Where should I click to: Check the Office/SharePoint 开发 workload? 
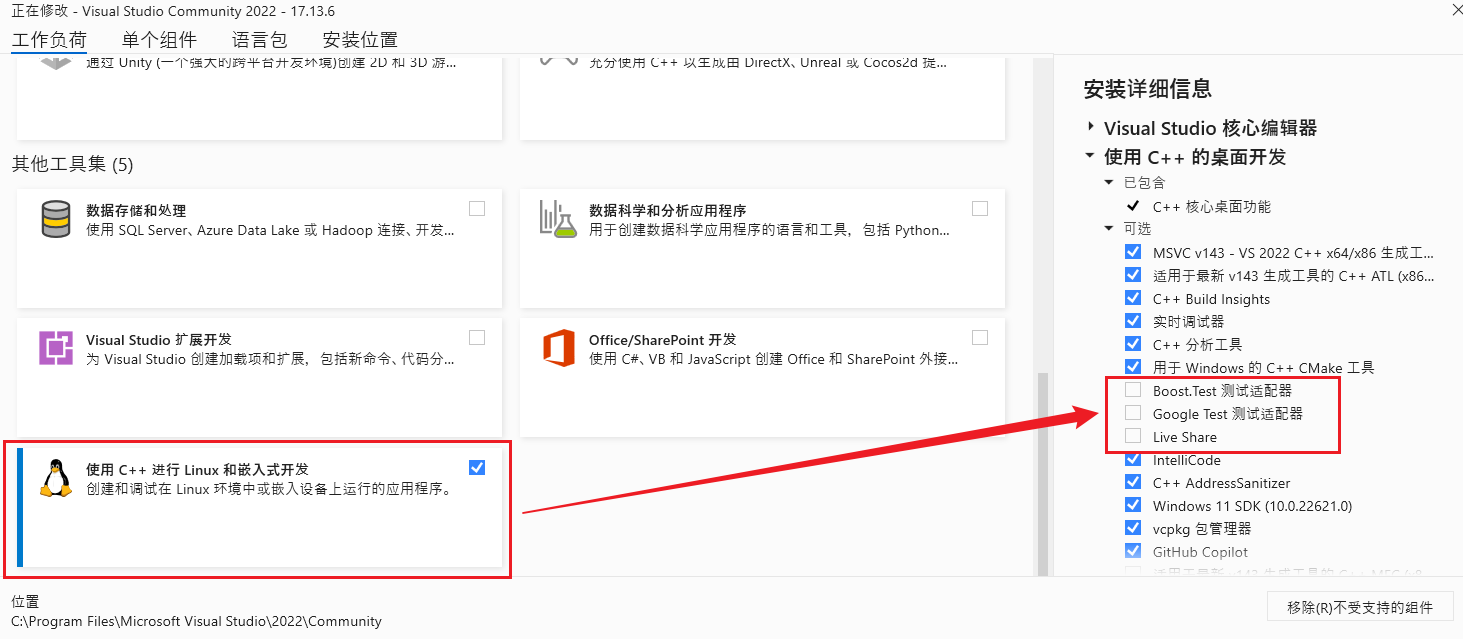click(x=980, y=337)
